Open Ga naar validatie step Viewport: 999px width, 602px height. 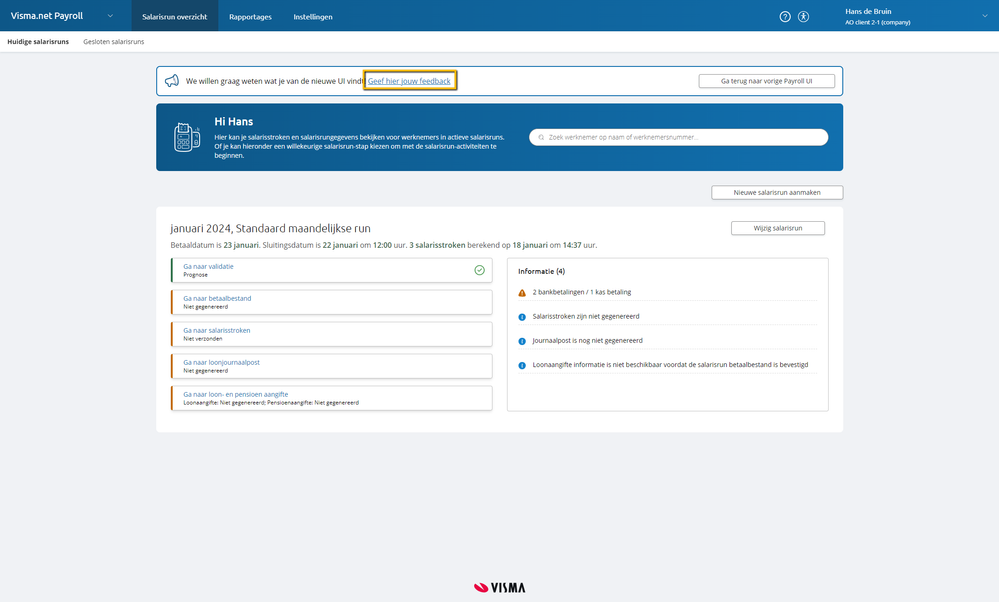coord(331,270)
